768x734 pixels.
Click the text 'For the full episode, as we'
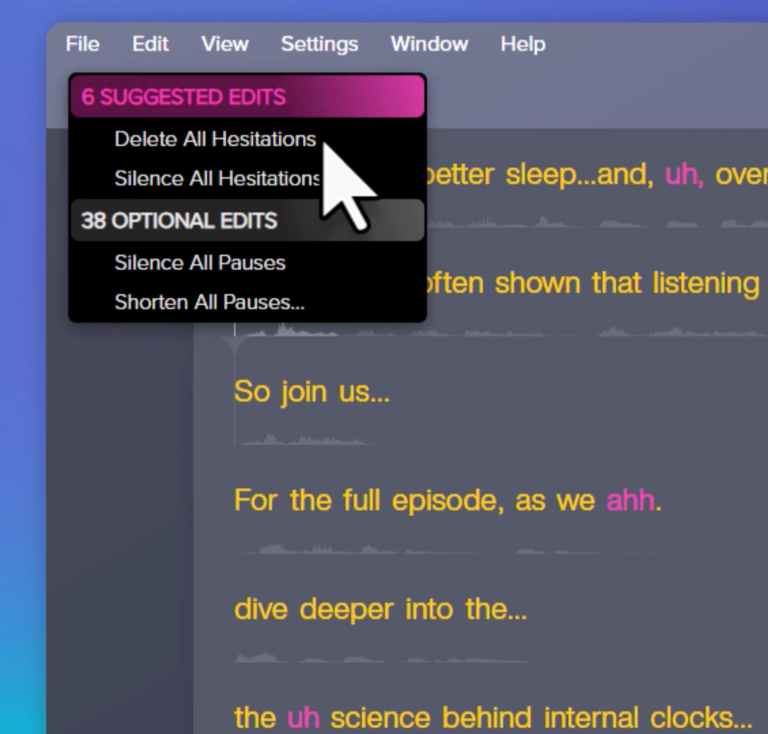[414, 500]
